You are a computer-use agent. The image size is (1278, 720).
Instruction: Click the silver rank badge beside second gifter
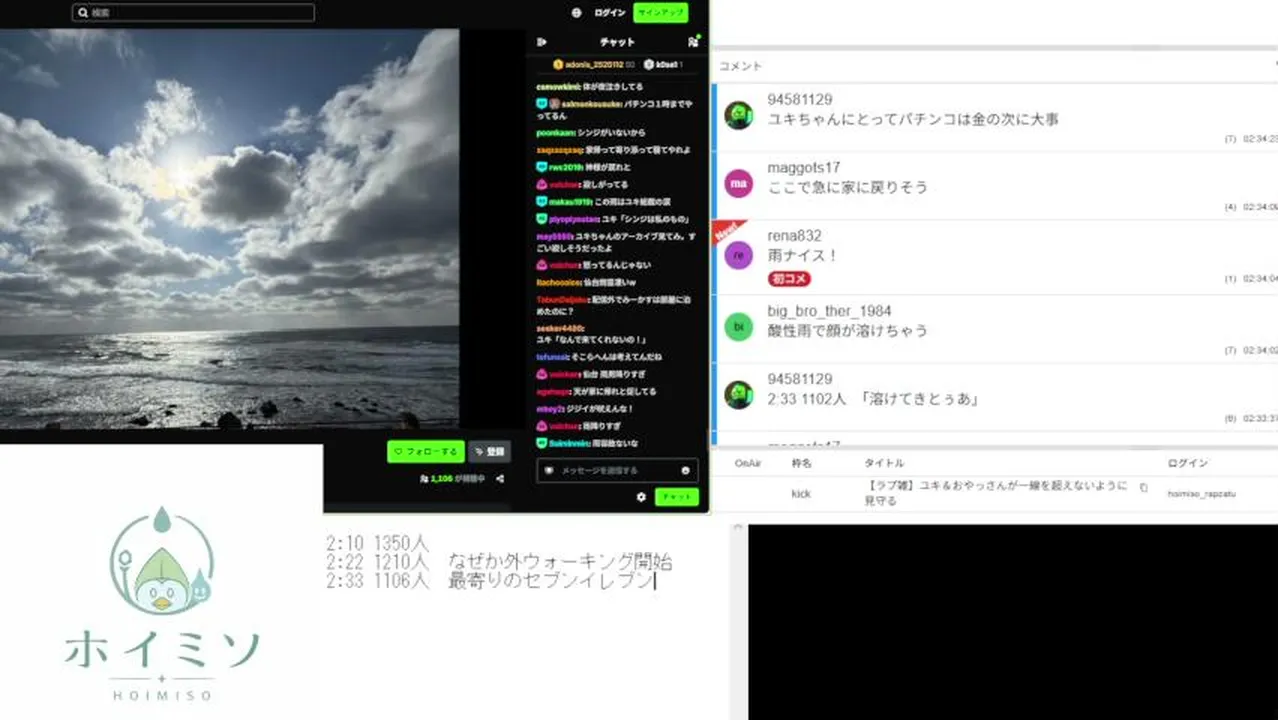649,65
